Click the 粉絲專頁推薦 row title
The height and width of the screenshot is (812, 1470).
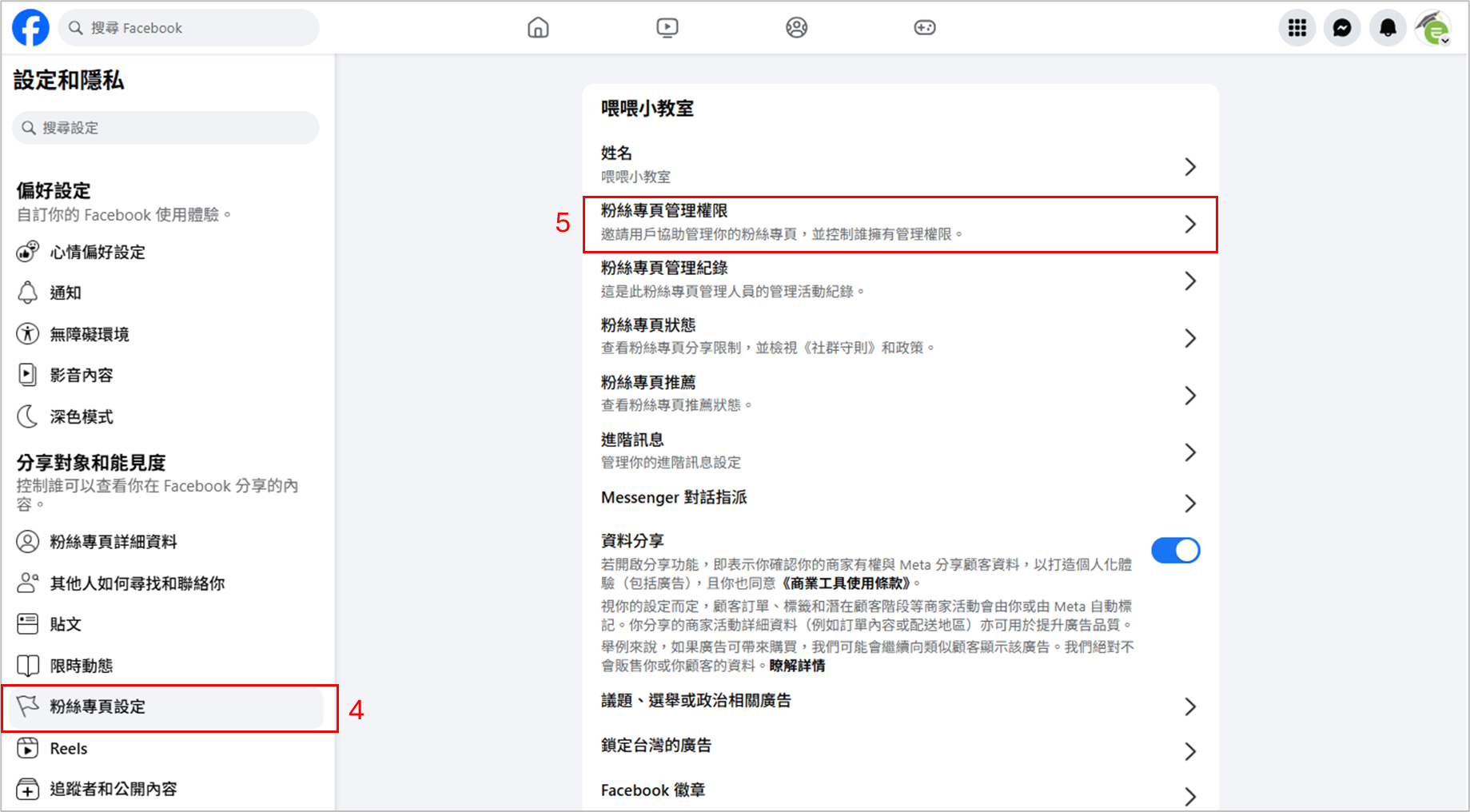(x=648, y=382)
